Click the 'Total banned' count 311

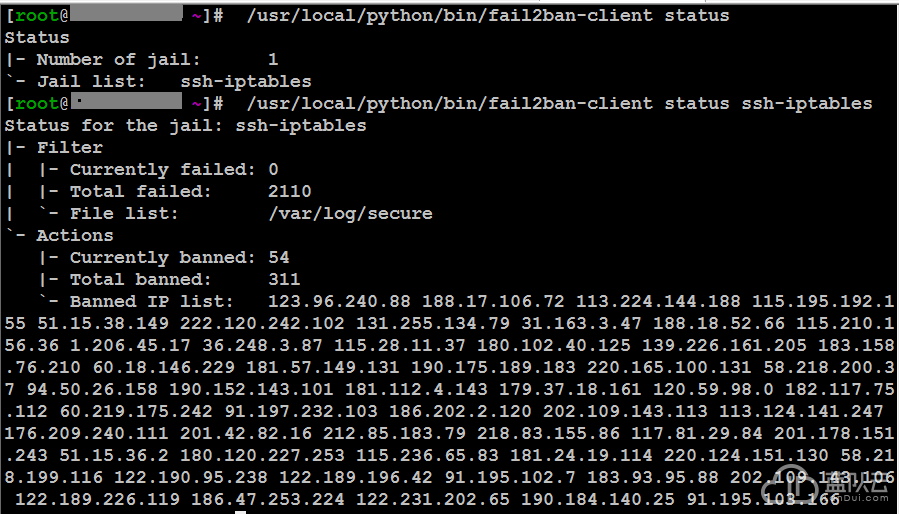click(284, 279)
